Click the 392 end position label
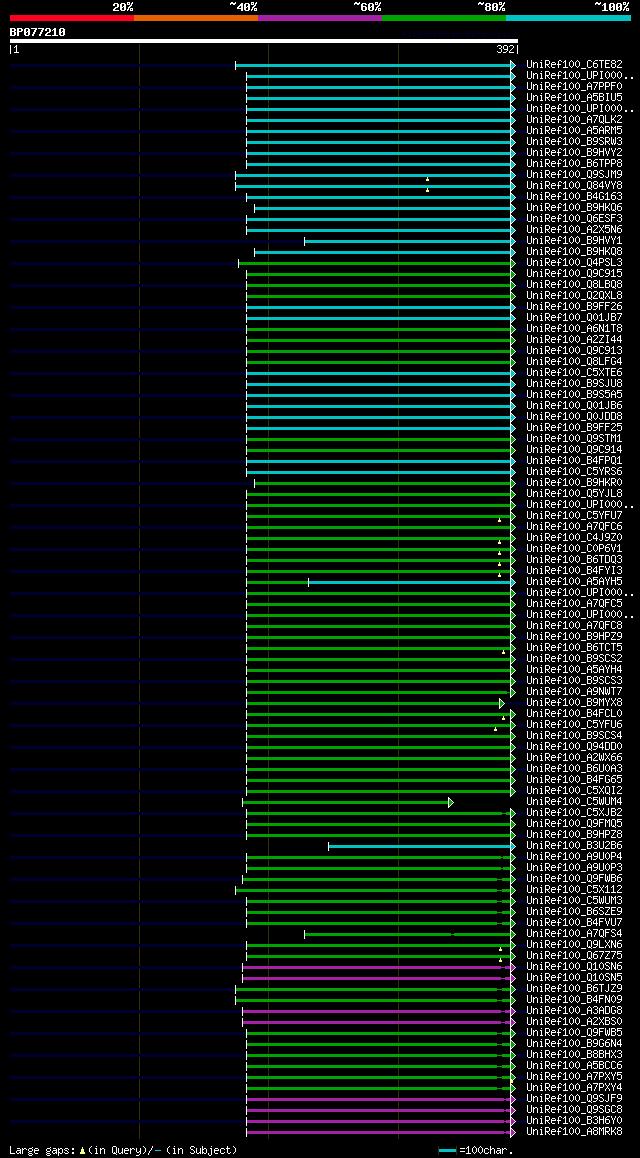 (x=505, y=49)
